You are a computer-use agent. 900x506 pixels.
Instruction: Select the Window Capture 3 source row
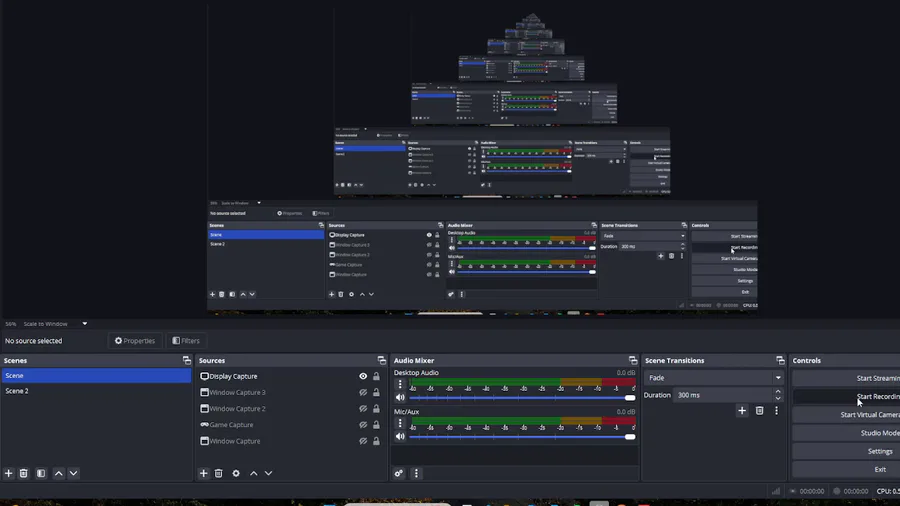(x=290, y=392)
